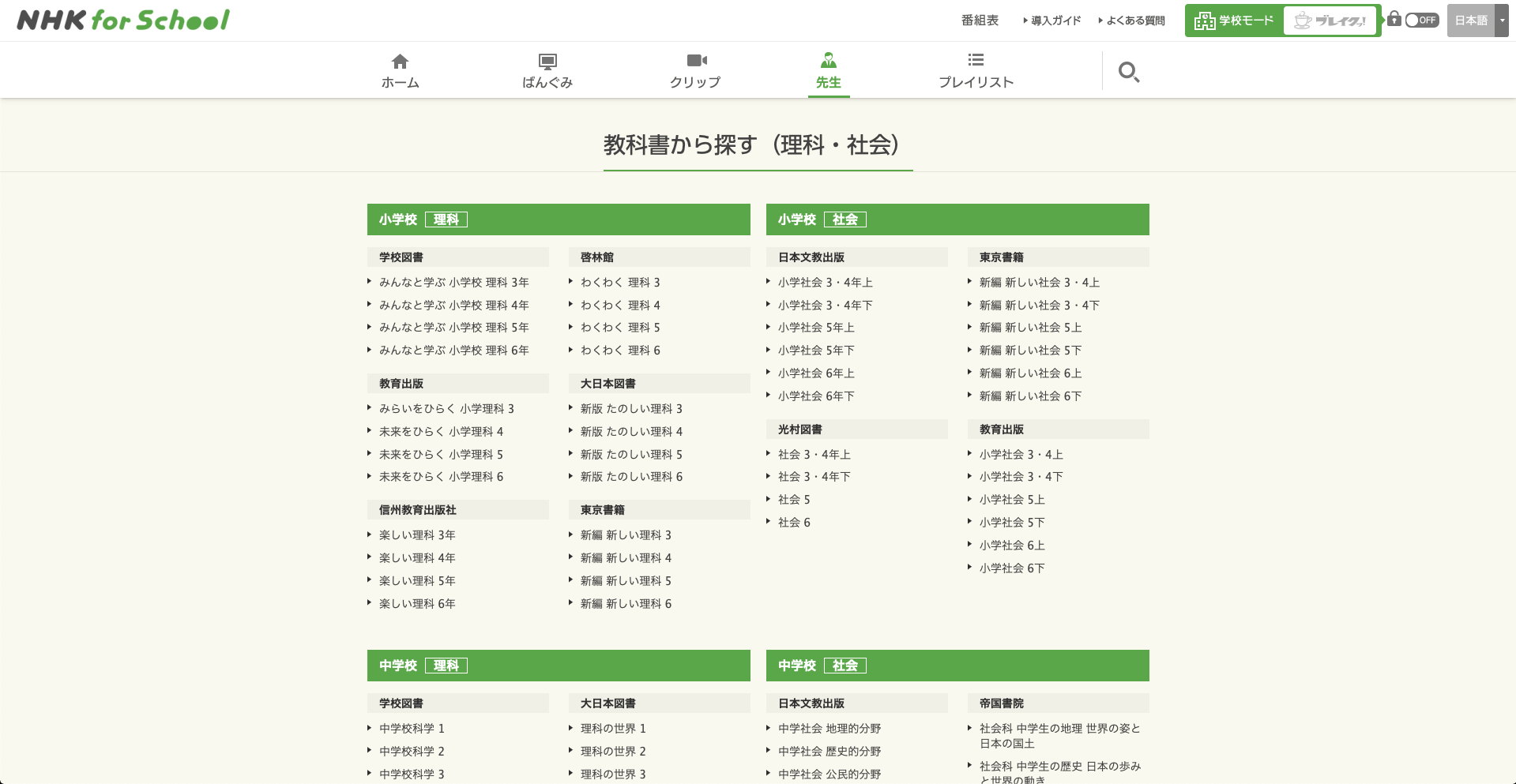Open 新版 たのしい理科 6
The width and height of the screenshot is (1516, 784).
click(x=631, y=477)
